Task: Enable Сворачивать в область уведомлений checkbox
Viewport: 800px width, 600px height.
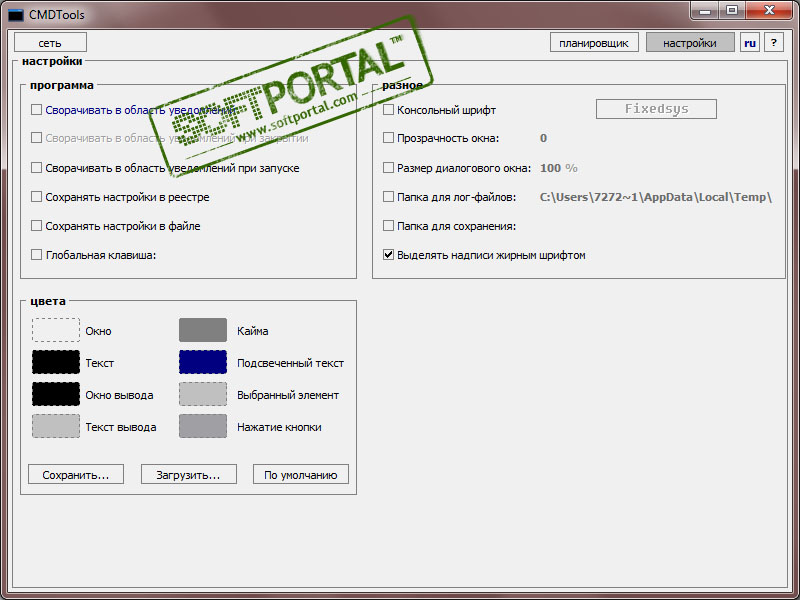Action: pos(36,110)
